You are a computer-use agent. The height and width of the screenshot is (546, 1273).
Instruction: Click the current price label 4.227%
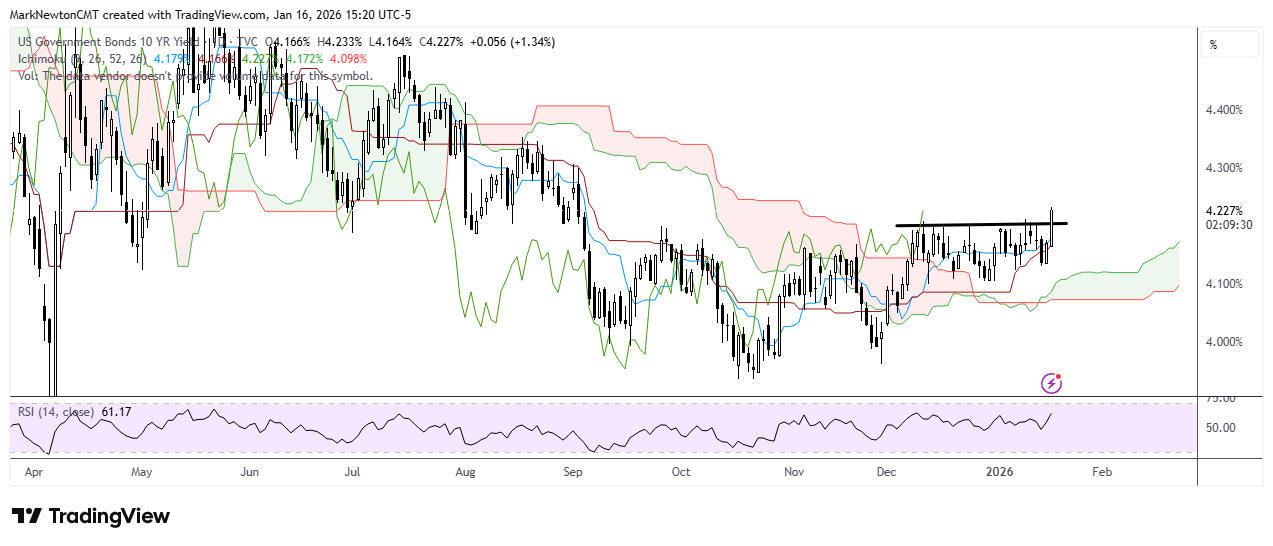click(1224, 211)
